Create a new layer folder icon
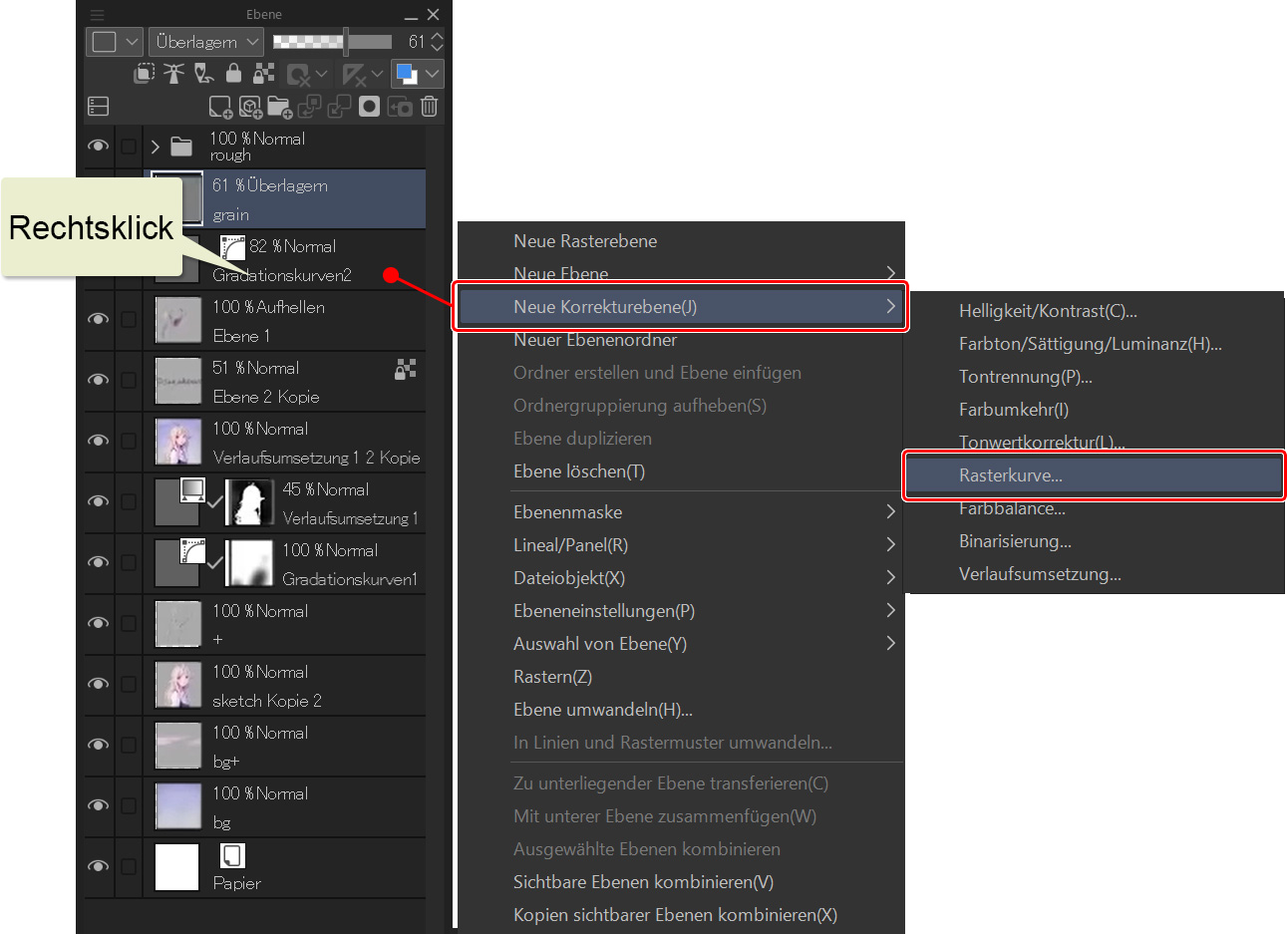 [279, 107]
